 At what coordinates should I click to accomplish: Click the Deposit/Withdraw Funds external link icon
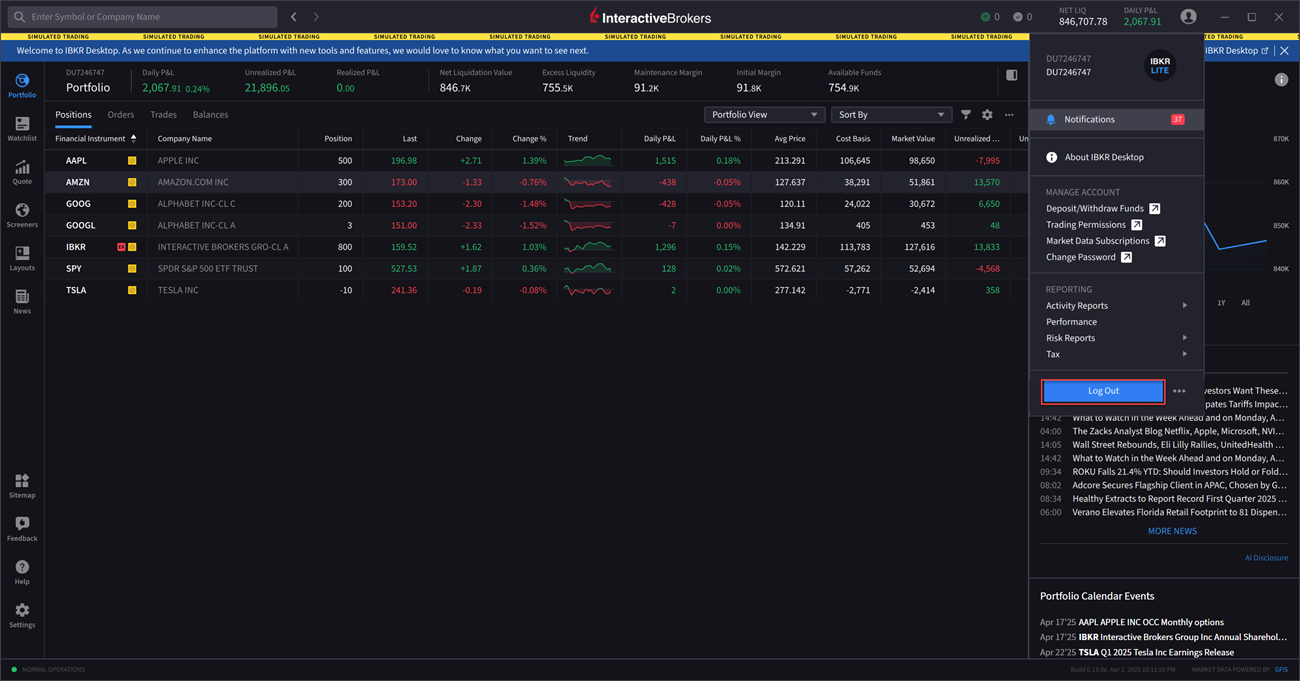(x=1155, y=209)
